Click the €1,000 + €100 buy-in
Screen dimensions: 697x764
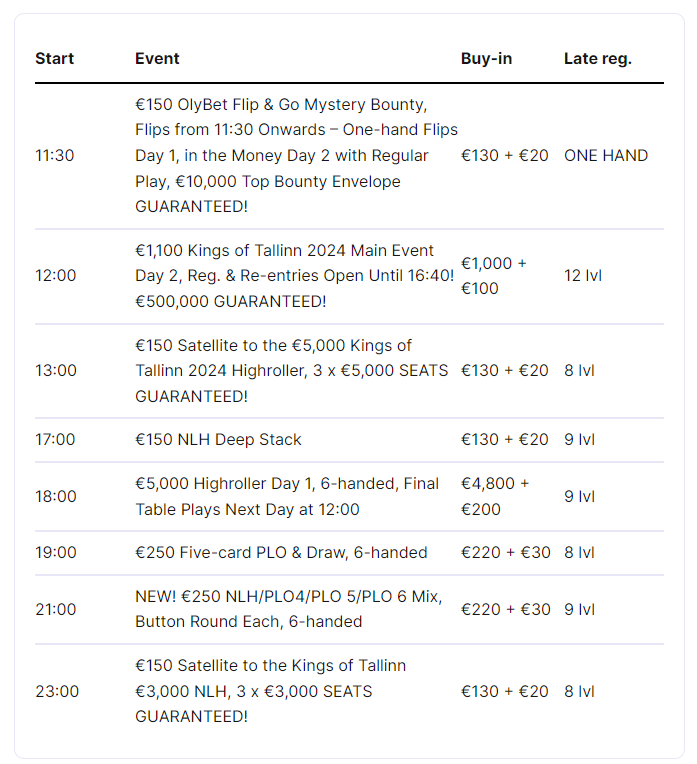click(x=494, y=275)
